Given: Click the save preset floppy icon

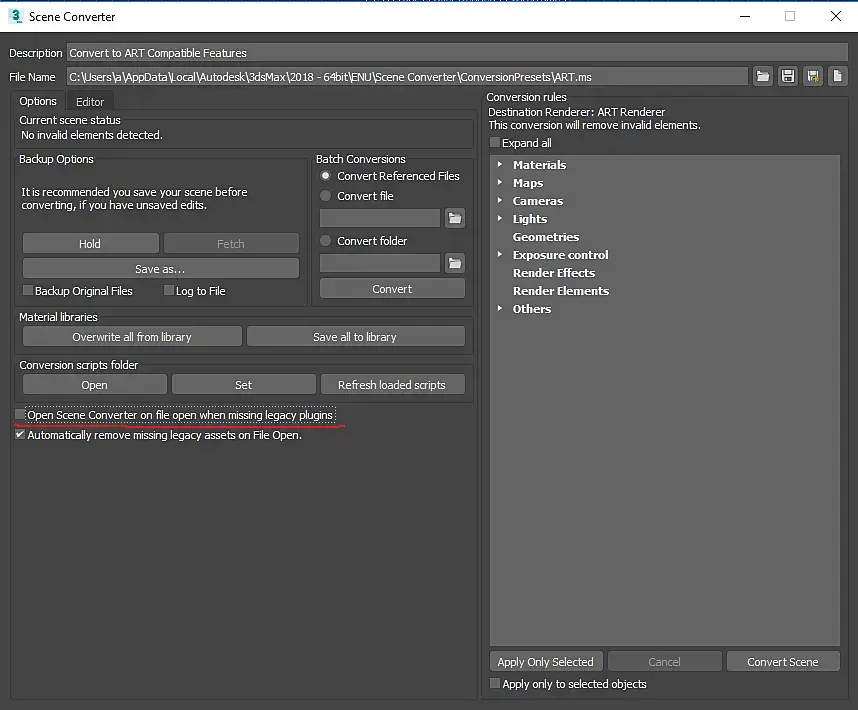Looking at the screenshot, I should coord(788,77).
